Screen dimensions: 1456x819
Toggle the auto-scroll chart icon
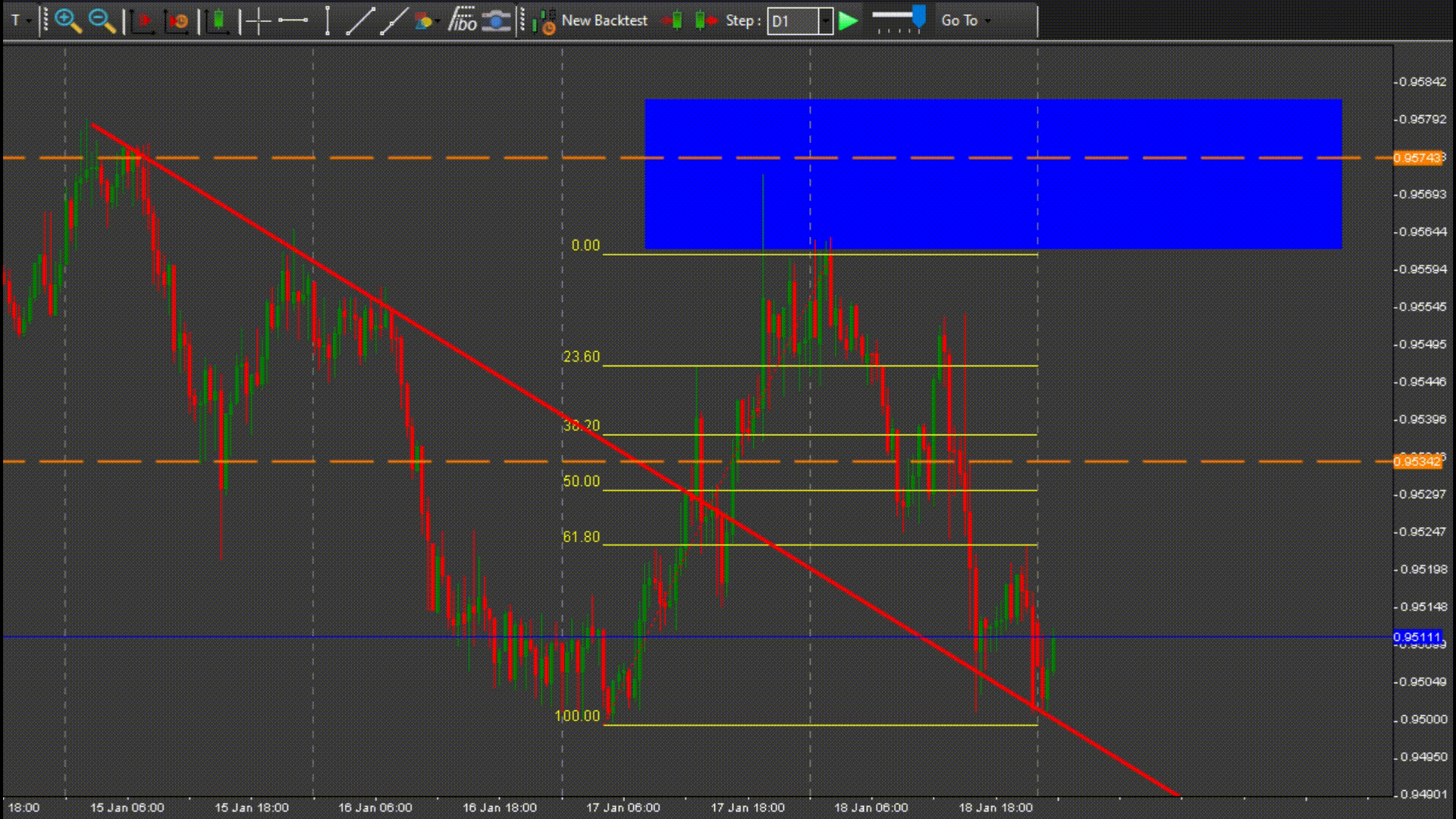pyautogui.click(x=178, y=20)
